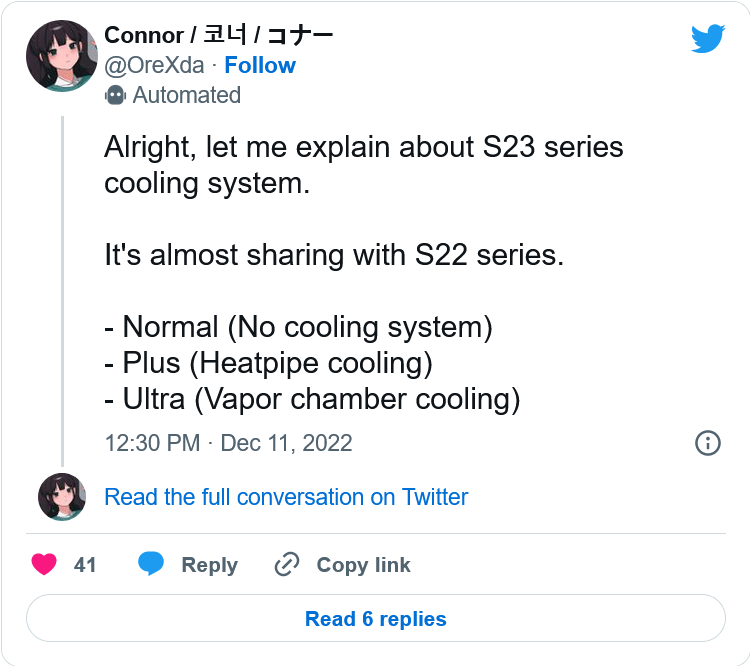The height and width of the screenshot is (666, 750).
Task: Click the Automated label text
Action: 187,95
